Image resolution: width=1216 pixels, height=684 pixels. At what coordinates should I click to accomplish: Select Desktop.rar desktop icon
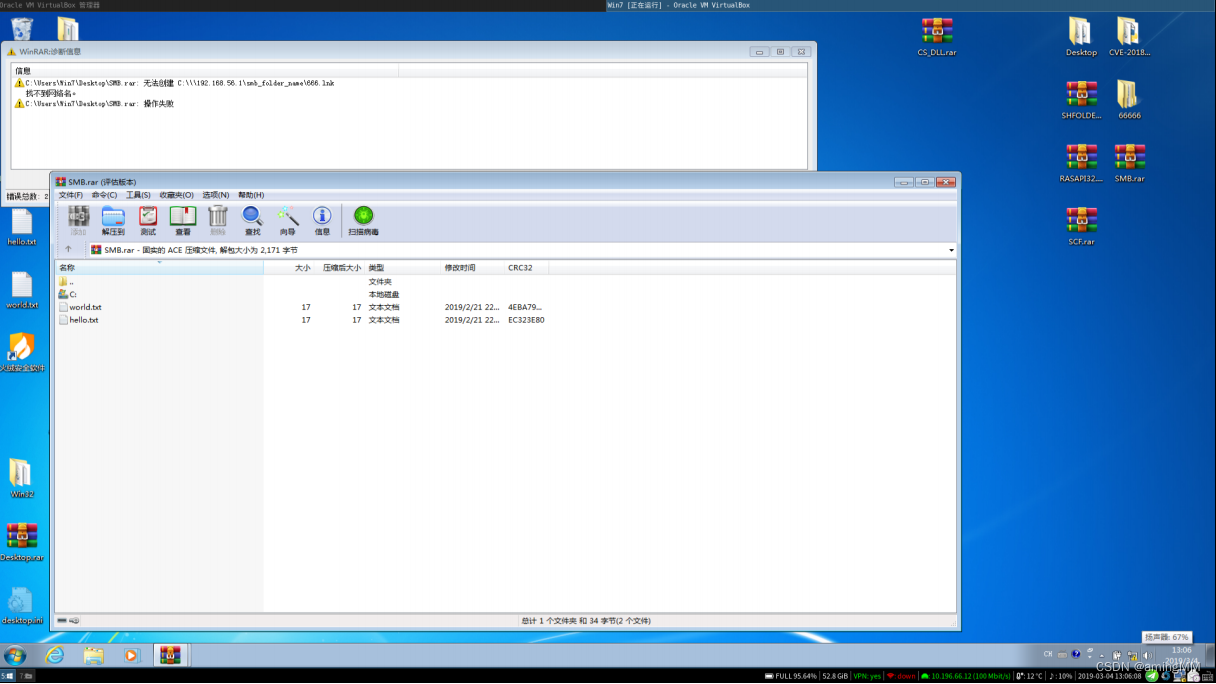[x=21, y=541]
